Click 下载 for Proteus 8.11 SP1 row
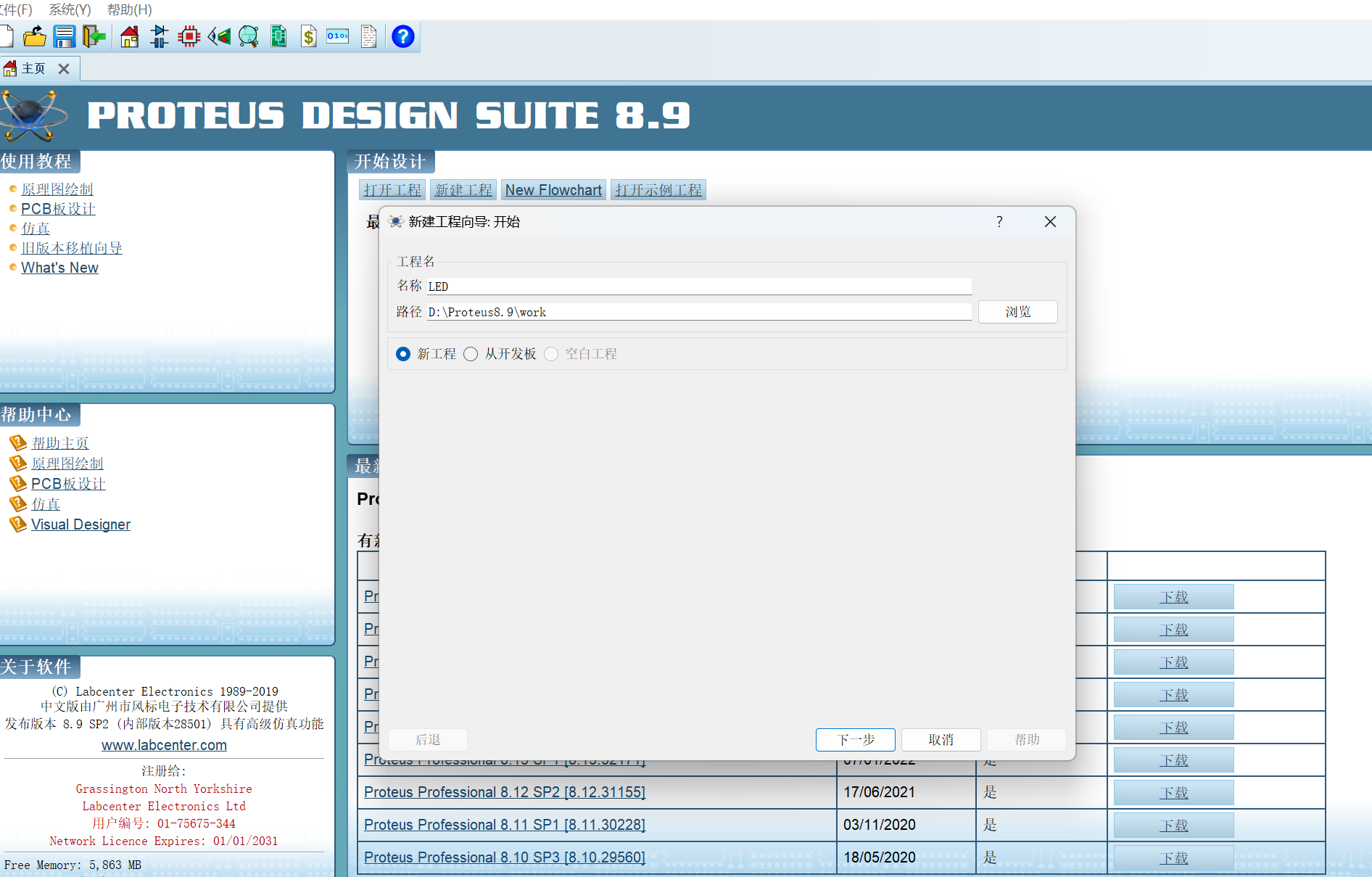1372x877 pixels. click(x=1173, y=825)
